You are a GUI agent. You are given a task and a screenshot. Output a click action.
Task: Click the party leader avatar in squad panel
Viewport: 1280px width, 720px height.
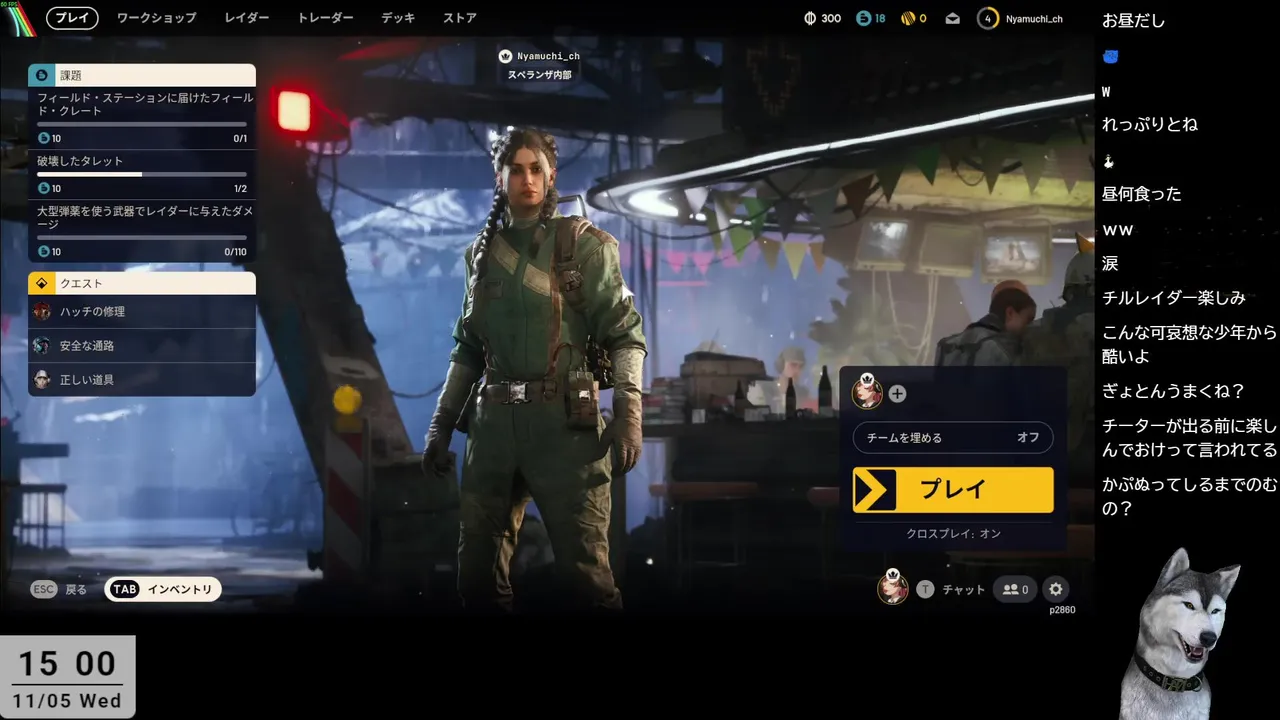[x=867, y=392]
